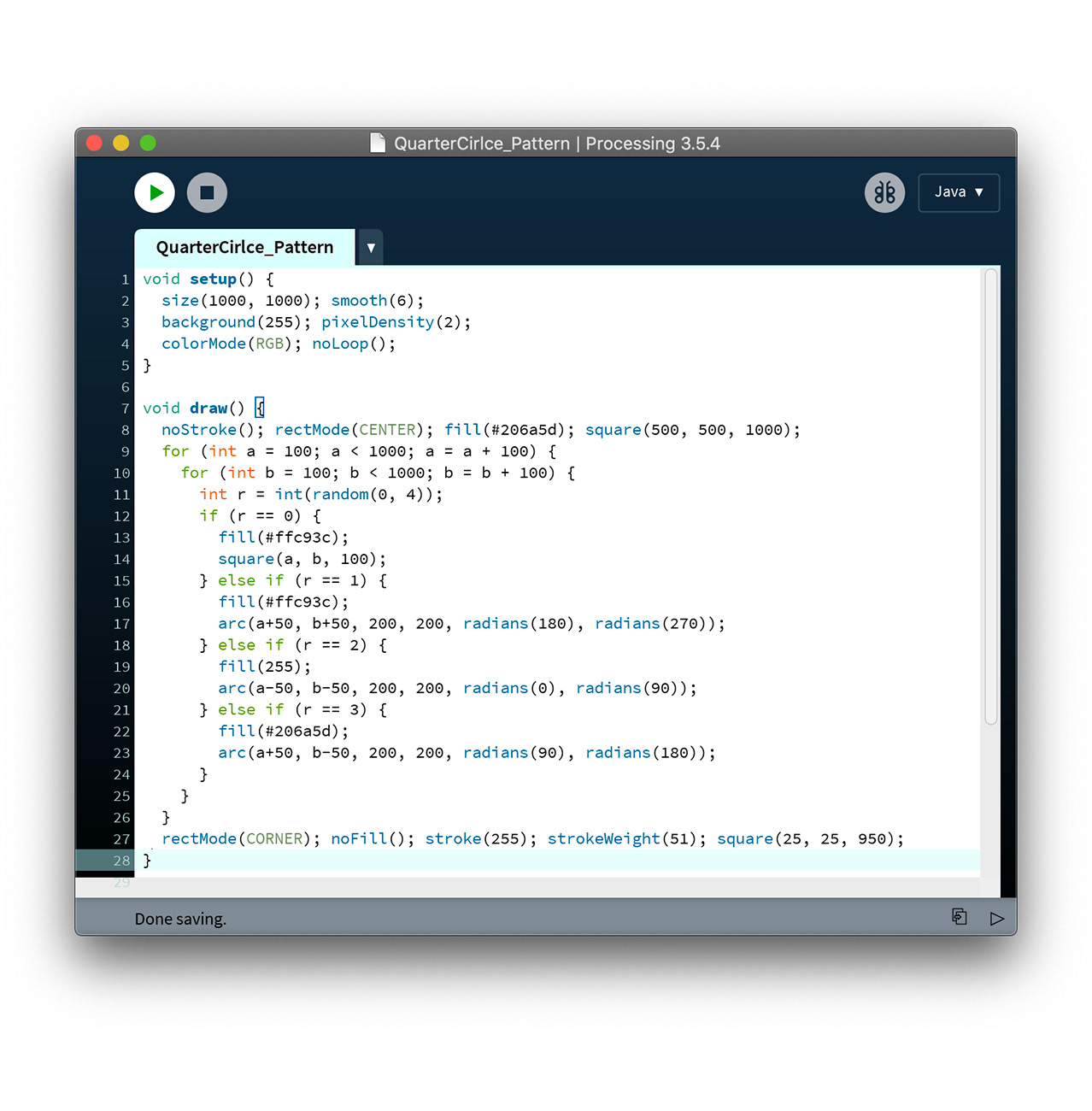Click 'RGB' on line 4
Screen dimensions: 1092x1111
269,344
